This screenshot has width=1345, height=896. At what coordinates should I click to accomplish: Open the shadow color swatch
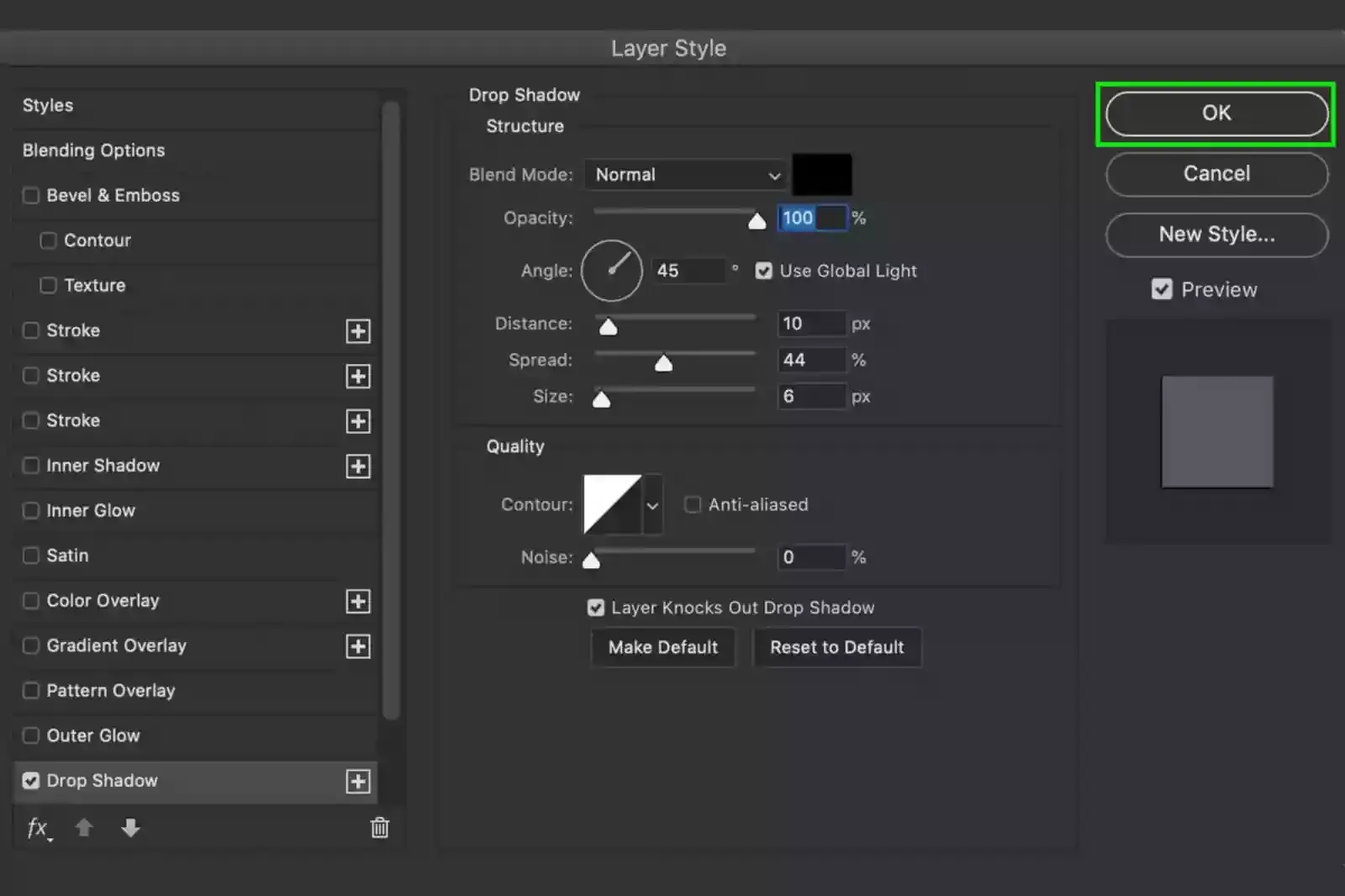tap(822, 175)
